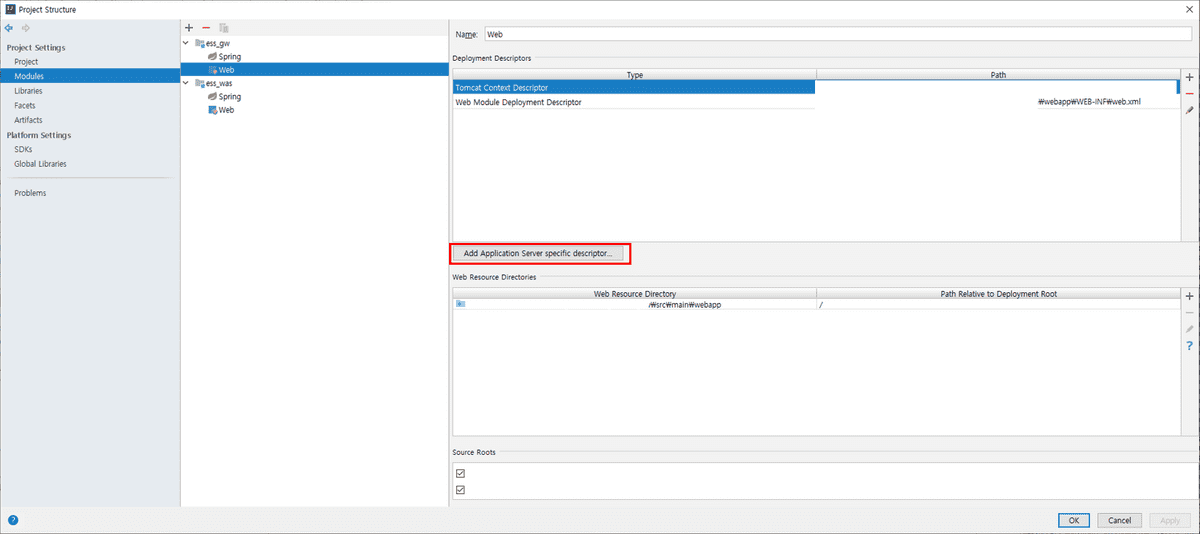Edit the selected deployment descriptor
The width and height of the screenshot is (1200, 534).
(x=1189, y=110)
